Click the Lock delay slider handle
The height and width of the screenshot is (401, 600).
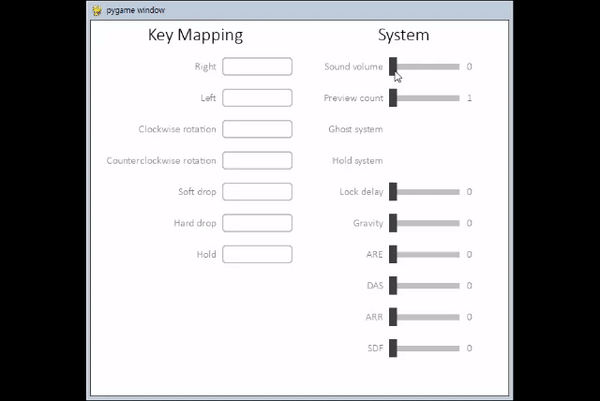[393, 192]
